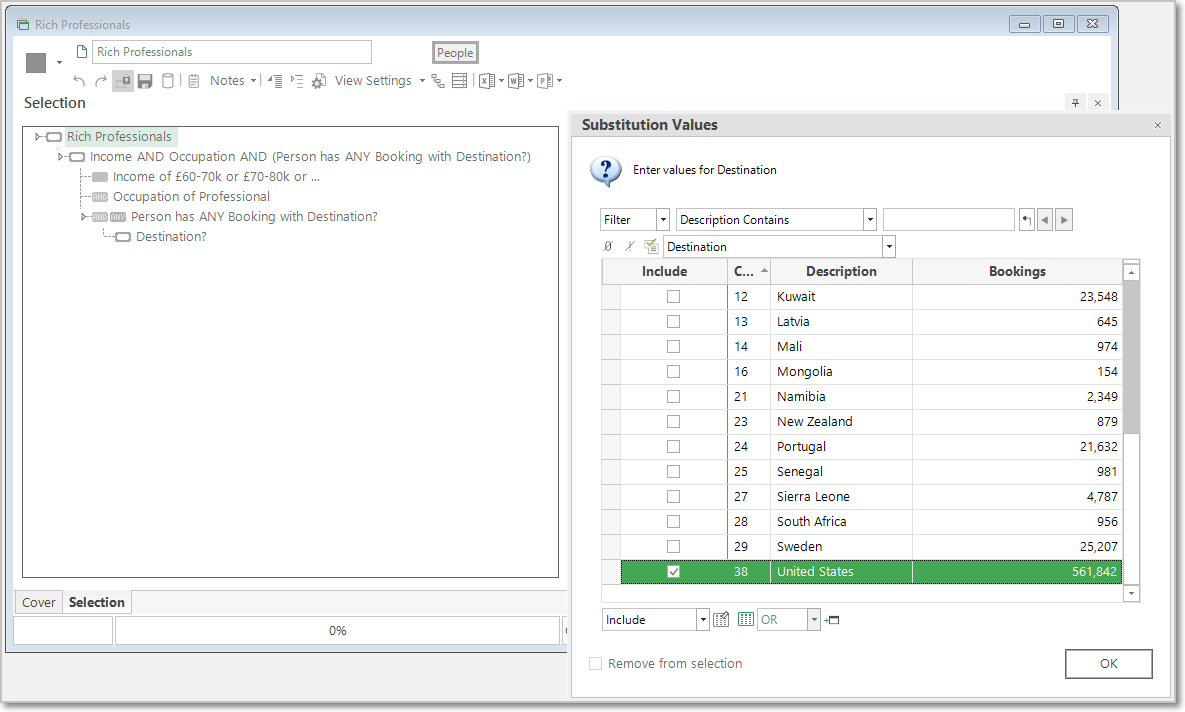
Task: Click the filter reset arrow icon
Action: (1026, 220)
